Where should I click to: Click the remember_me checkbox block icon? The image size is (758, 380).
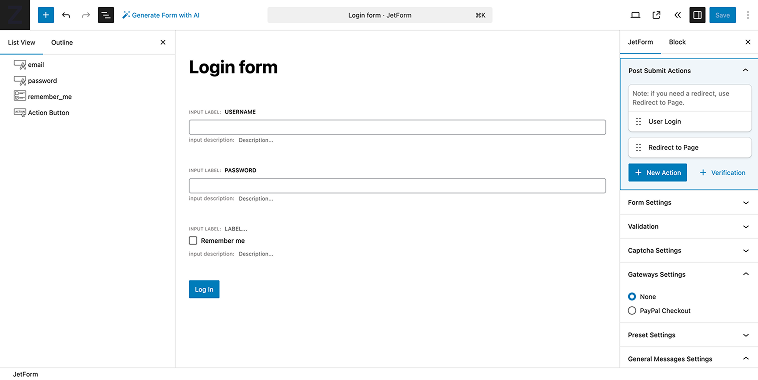click(x=20, y=96)
